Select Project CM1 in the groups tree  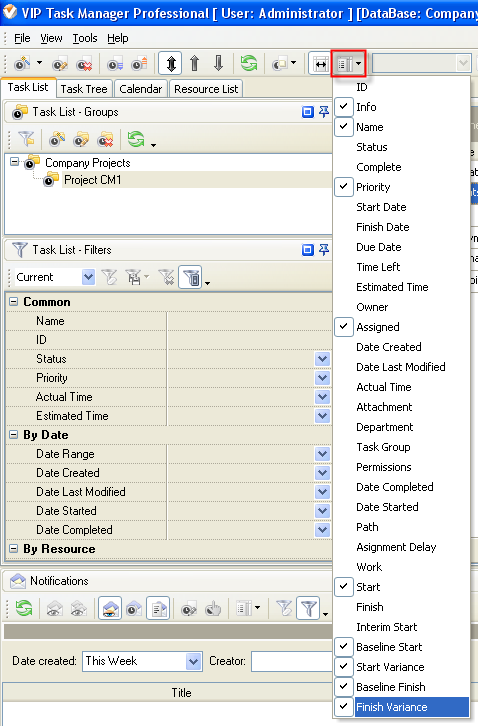point(92,180)
